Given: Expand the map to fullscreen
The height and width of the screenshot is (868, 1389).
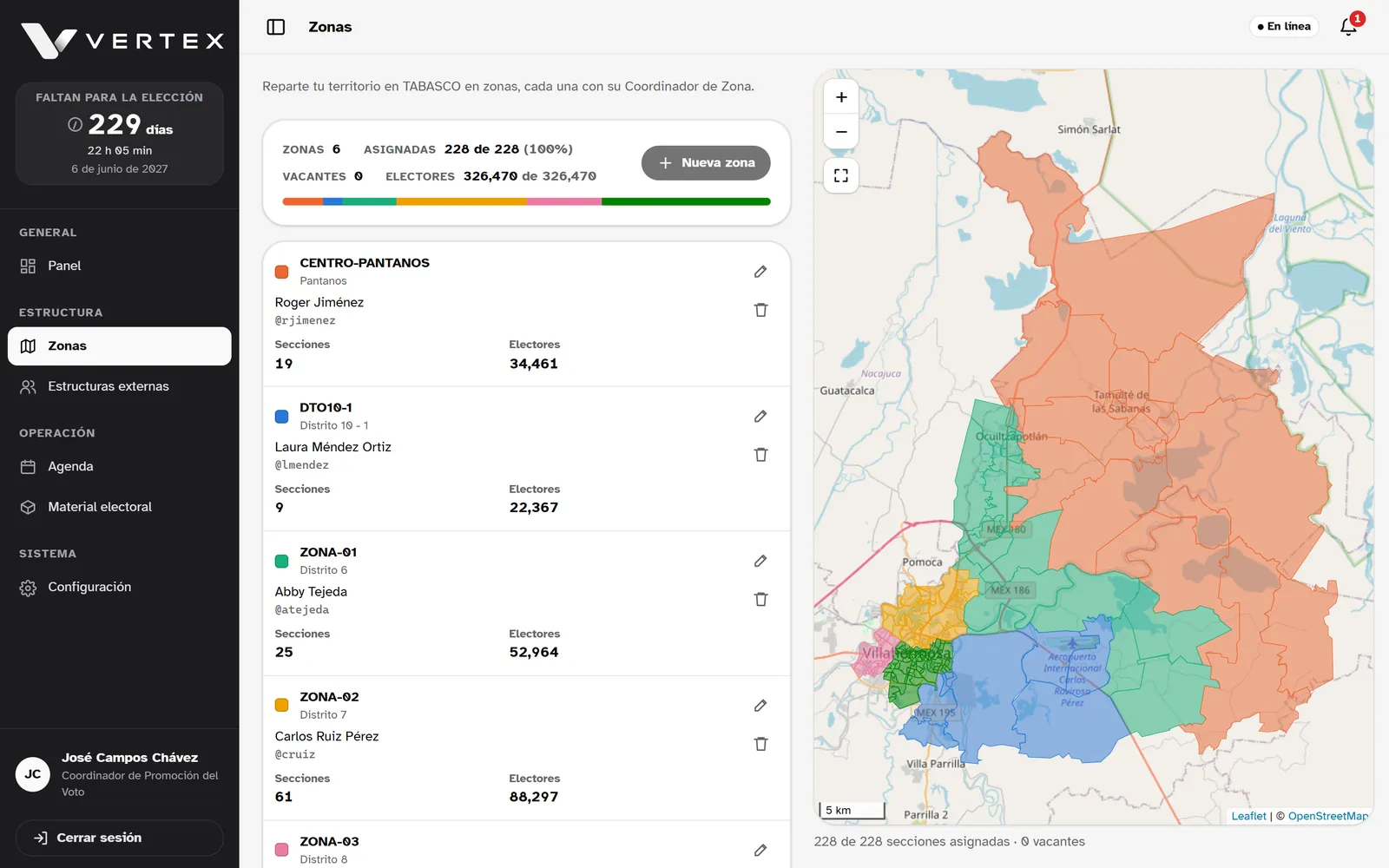Looking at the screenshot, I should click(x=841, y=176).
